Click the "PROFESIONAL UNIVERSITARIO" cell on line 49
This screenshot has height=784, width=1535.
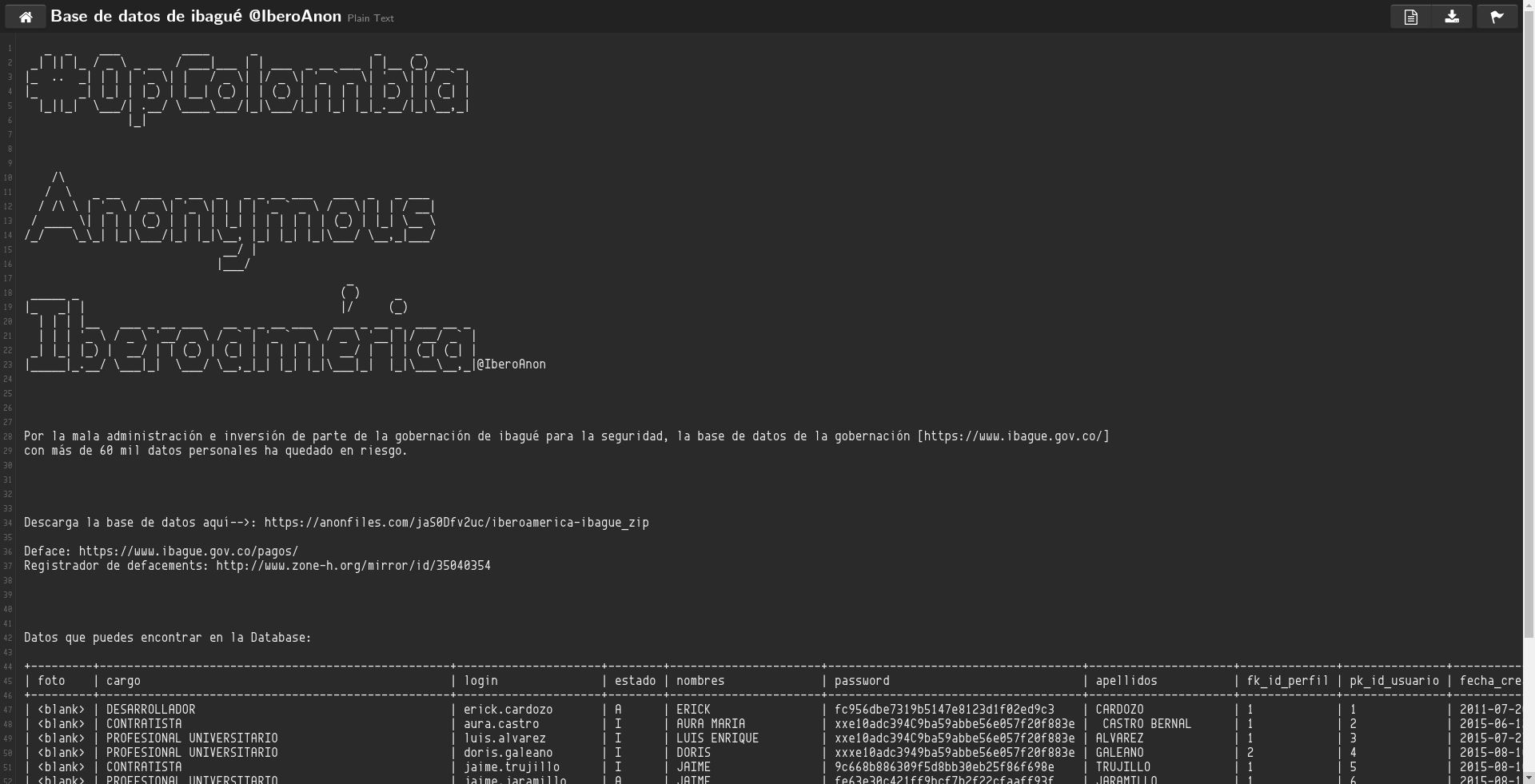pyautogui.click(x=192, y=738)
